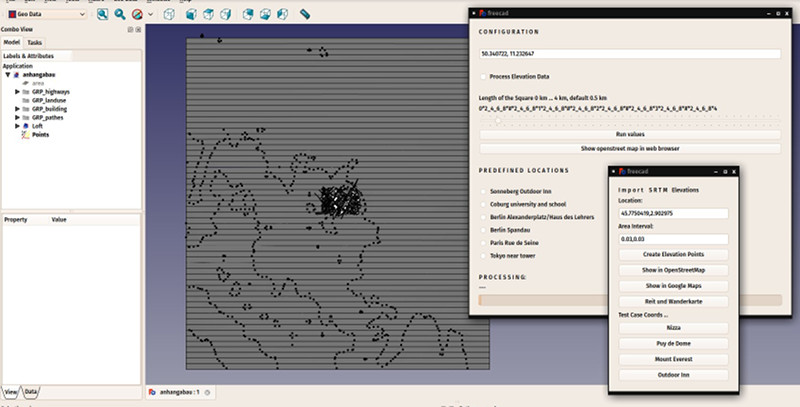The height and width of the screenshot is (407, 800).
Task: Expand the Loft tree item
Action: point(18,126)
